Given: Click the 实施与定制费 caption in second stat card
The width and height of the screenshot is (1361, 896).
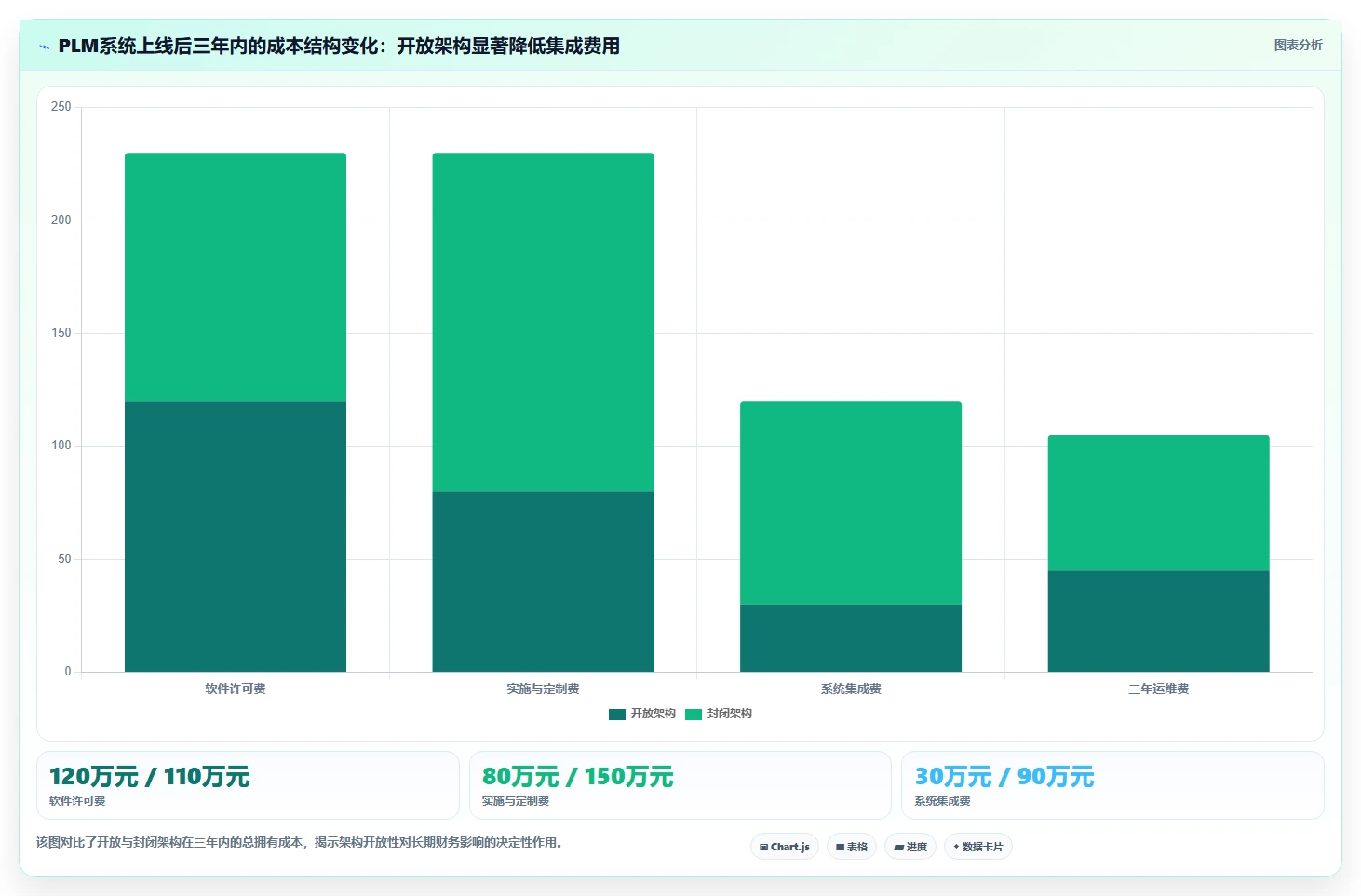Looking at the screenshot, I should pos(515,801).
